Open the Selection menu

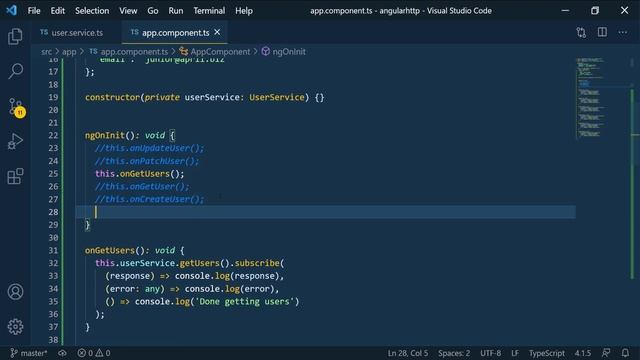click(x=92, y=11)
